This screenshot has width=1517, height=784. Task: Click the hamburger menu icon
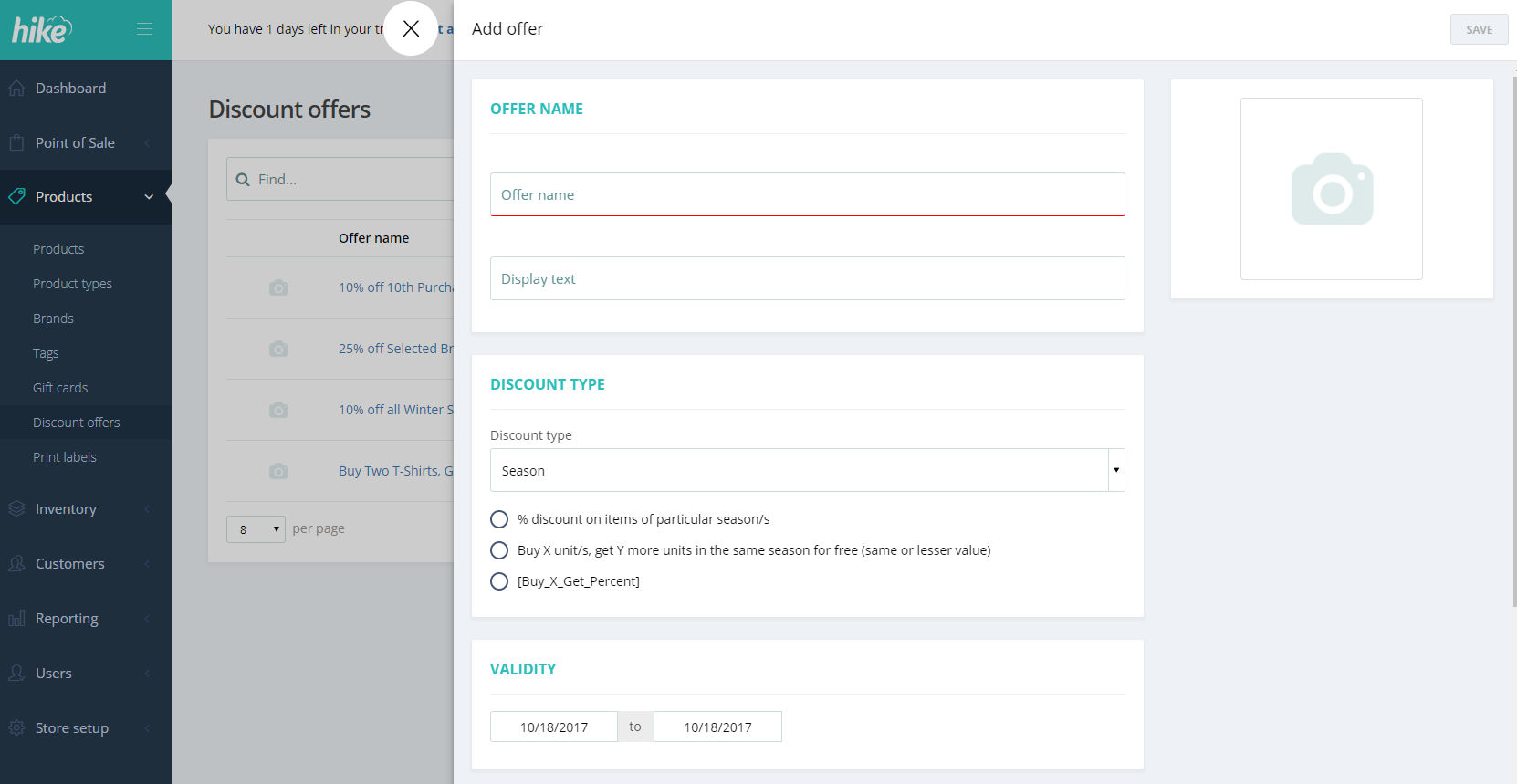144,29
